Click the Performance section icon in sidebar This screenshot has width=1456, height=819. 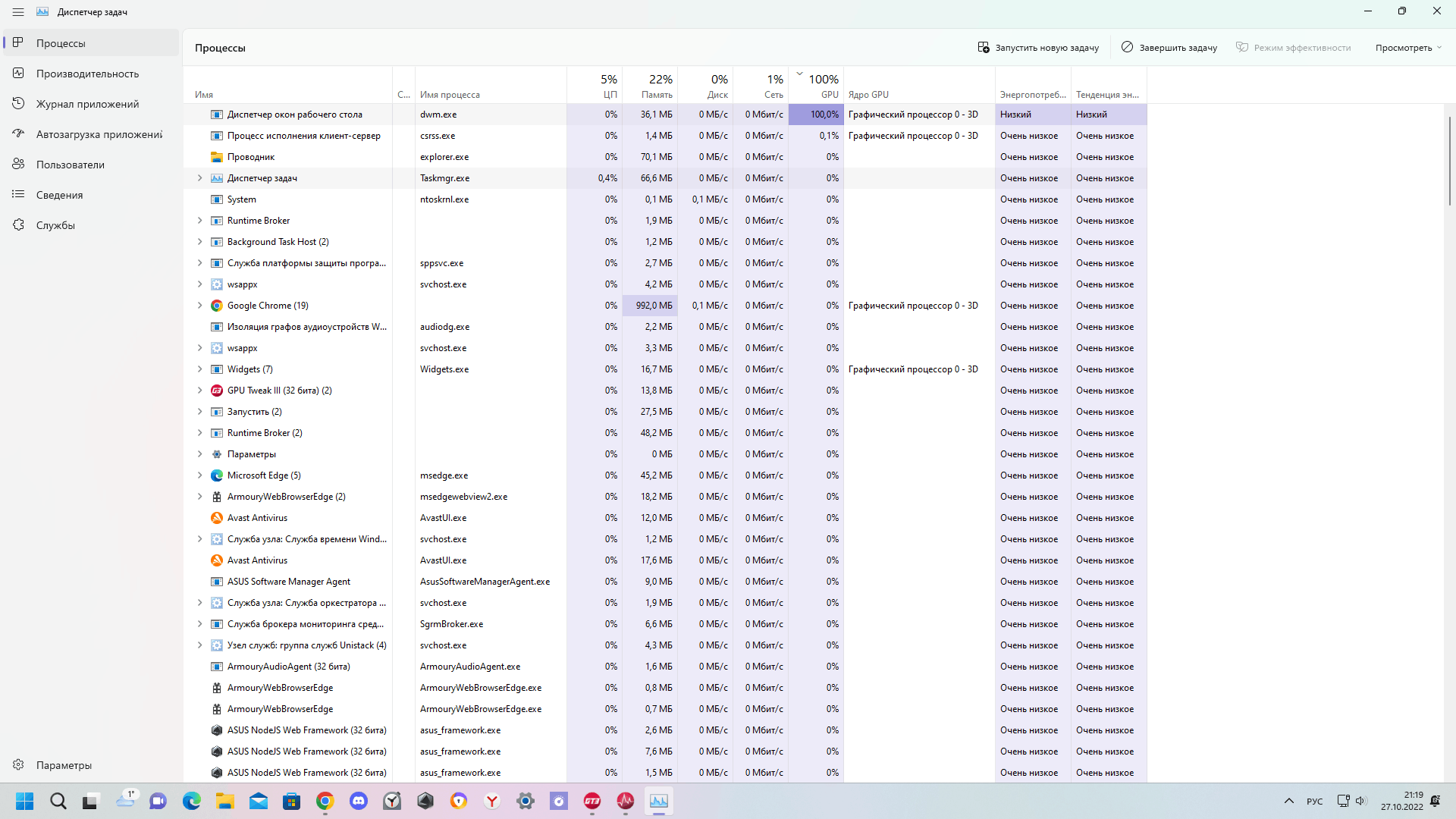(x=19, y=74)
